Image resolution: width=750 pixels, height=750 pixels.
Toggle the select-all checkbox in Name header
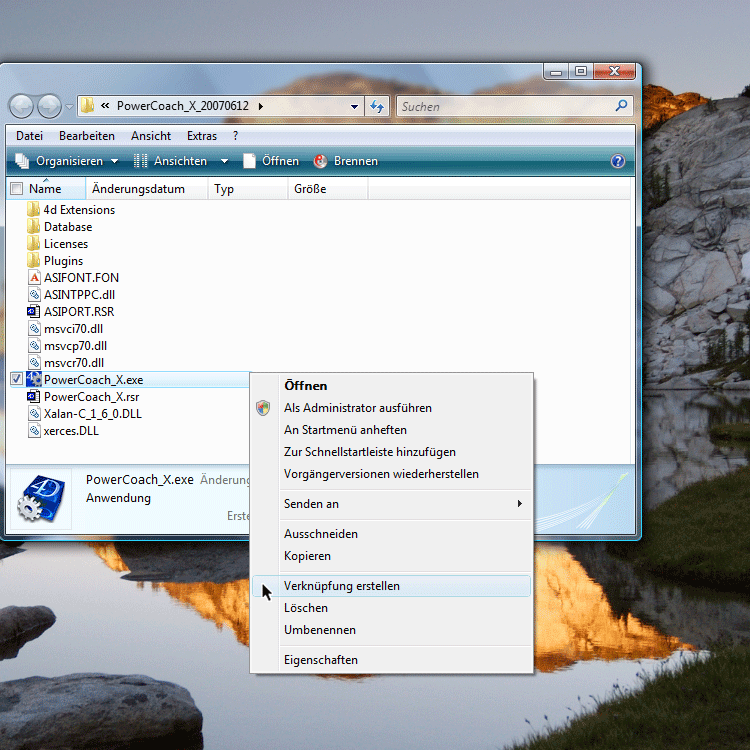tap(17, 188)
